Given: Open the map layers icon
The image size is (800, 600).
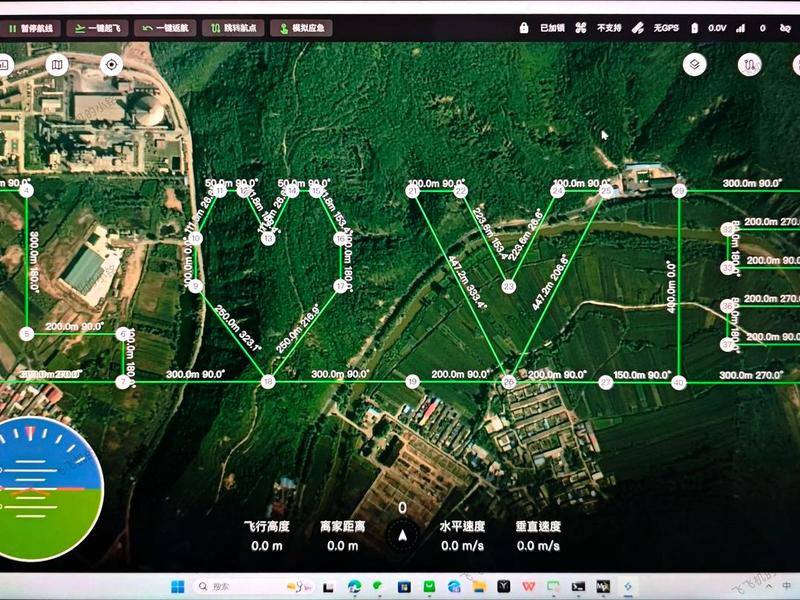Looking at the screenshot, I should [694, 65].
